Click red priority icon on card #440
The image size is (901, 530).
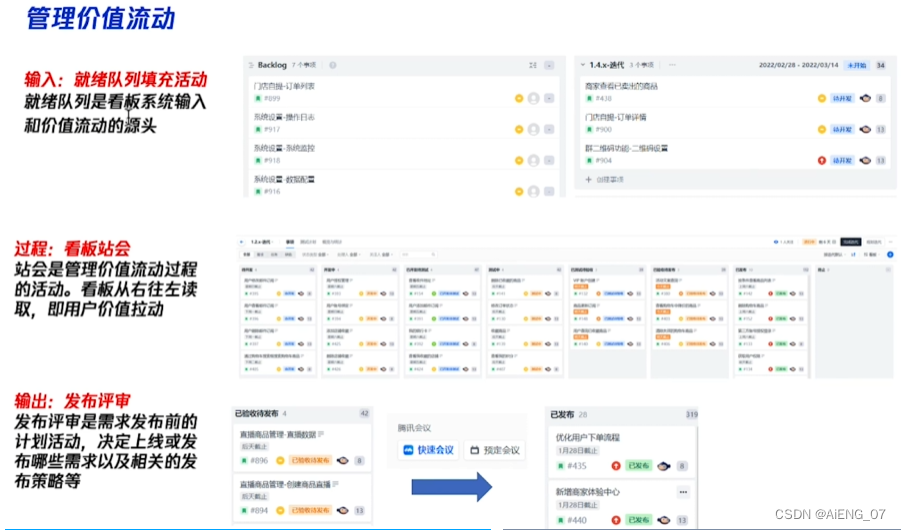(x=616, y=520)
